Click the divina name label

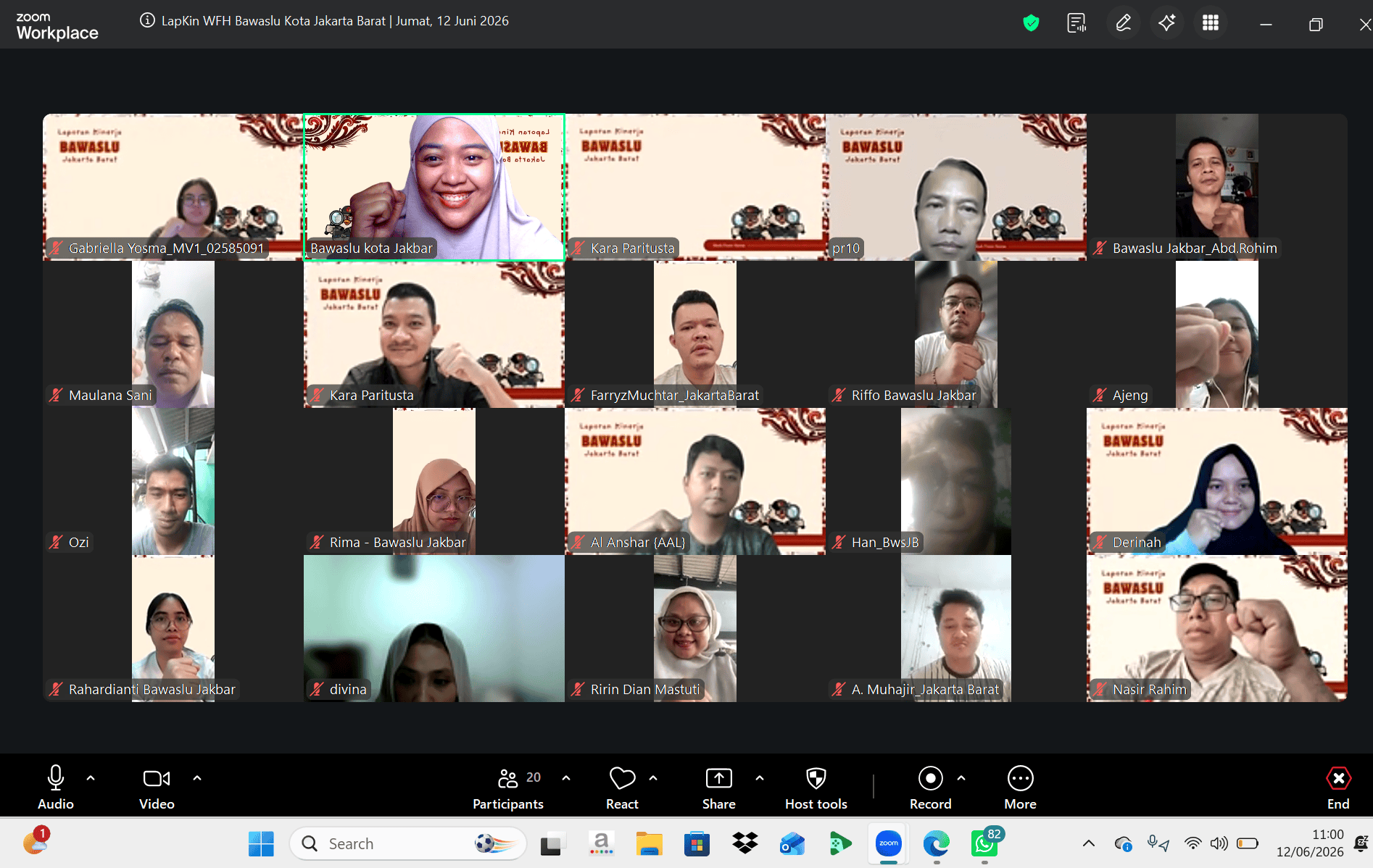pos(348,690)
